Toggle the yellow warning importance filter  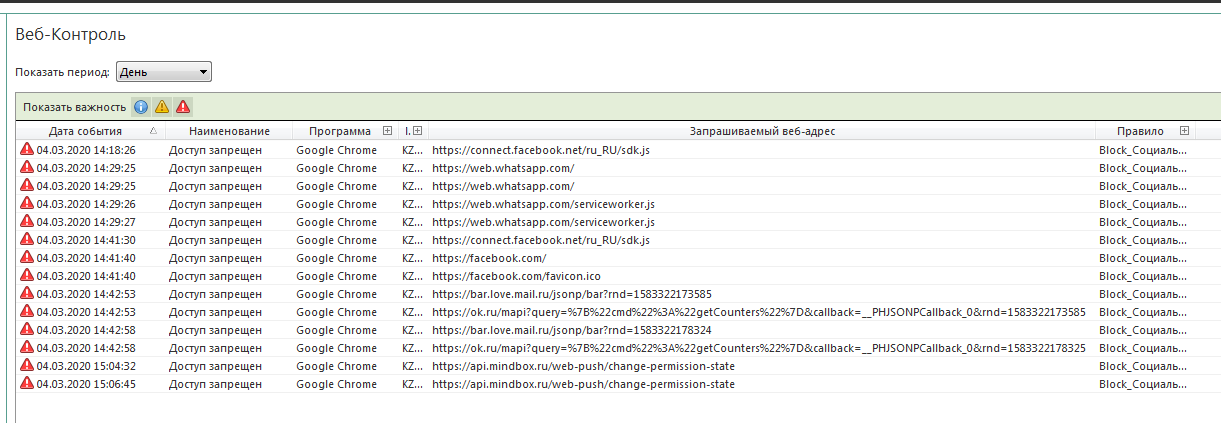point(162,107)
